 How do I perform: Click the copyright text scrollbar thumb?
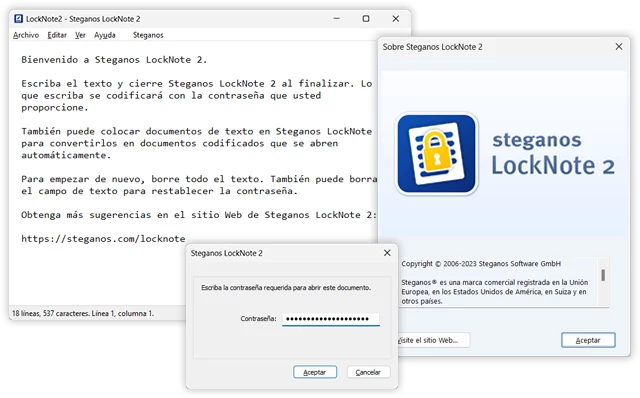(603, 275)
